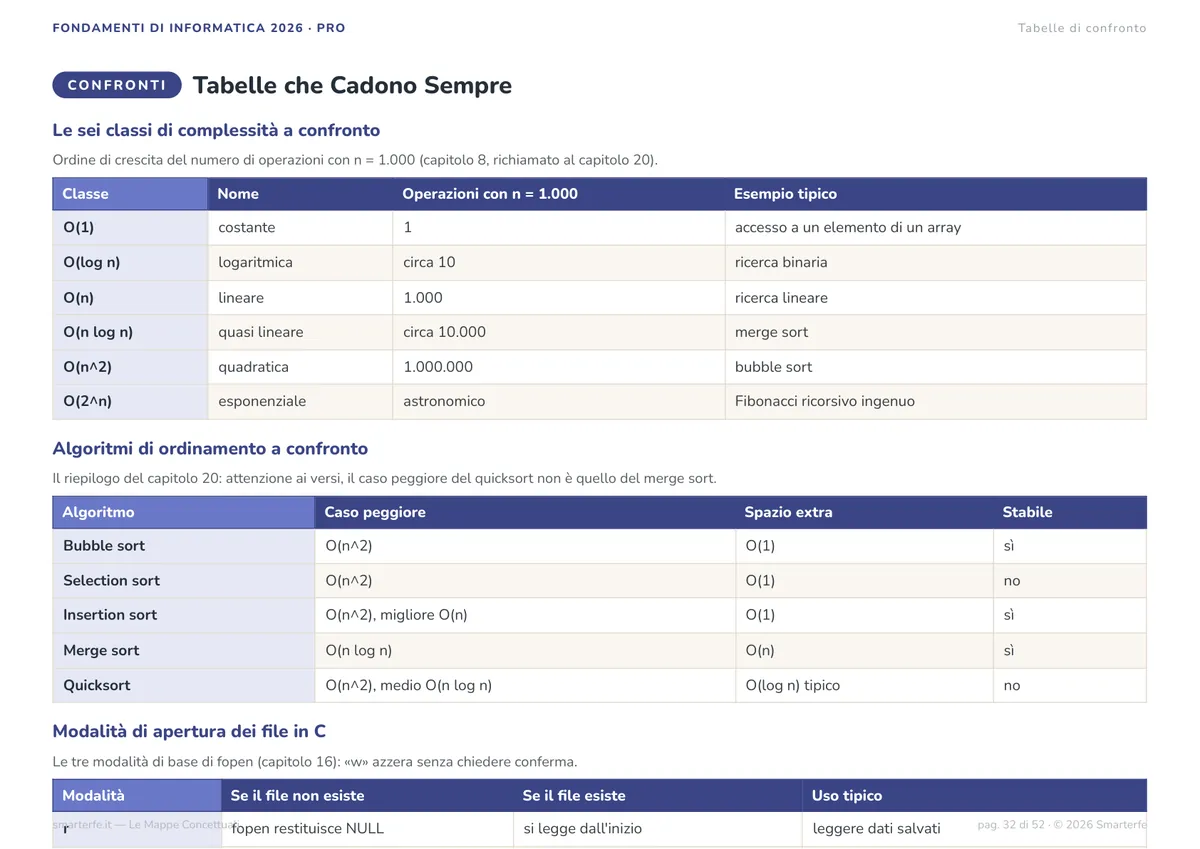Screen dimensions: 1200x849
Task: Click the header "FONDAMENTI DI INFORMATICA 2026 · PRO"
Action: pos(199,28)
